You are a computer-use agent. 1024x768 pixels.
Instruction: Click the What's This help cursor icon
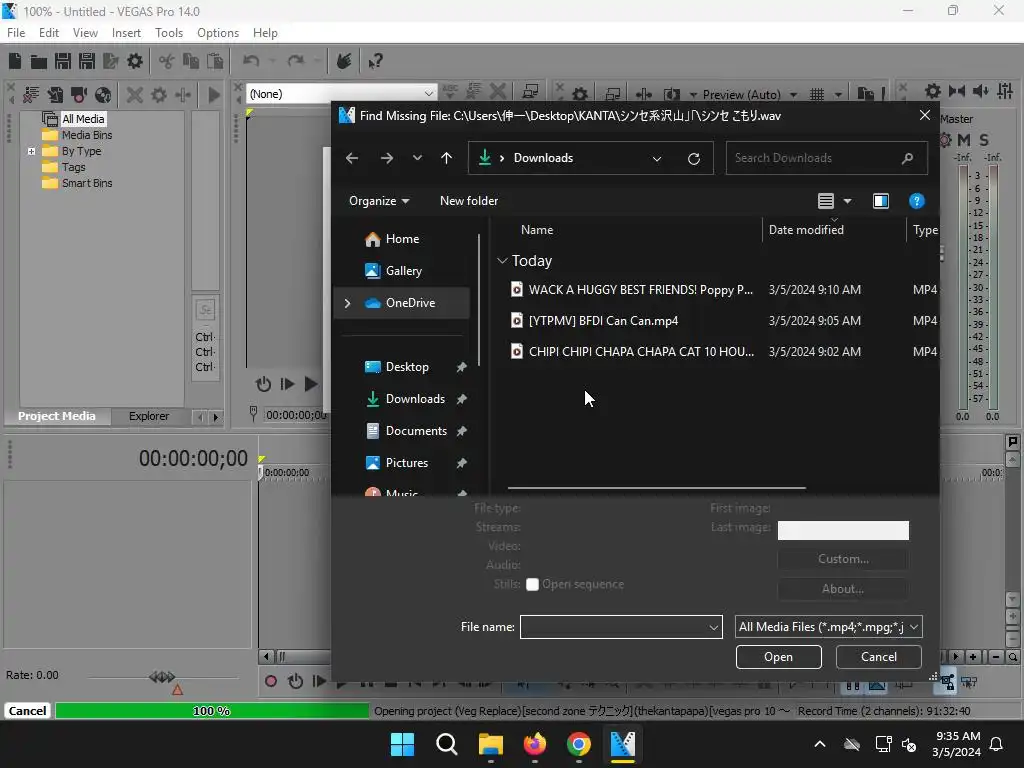[x=375, y=61]
